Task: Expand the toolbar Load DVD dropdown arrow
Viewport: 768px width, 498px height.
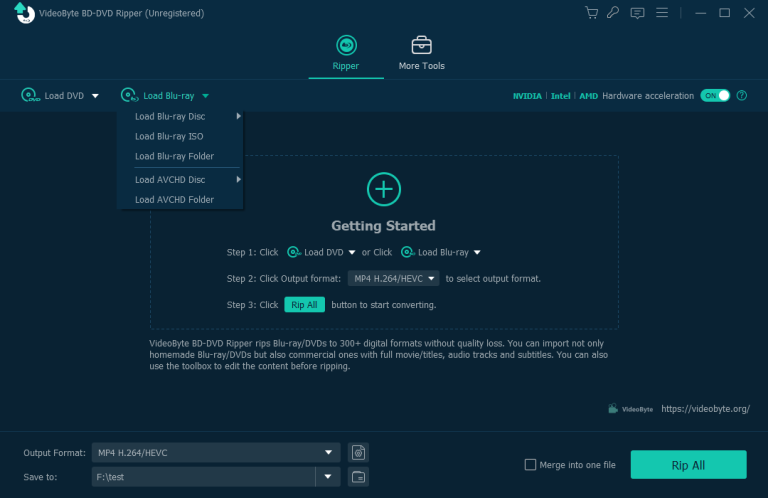Action: pos(96,96)
